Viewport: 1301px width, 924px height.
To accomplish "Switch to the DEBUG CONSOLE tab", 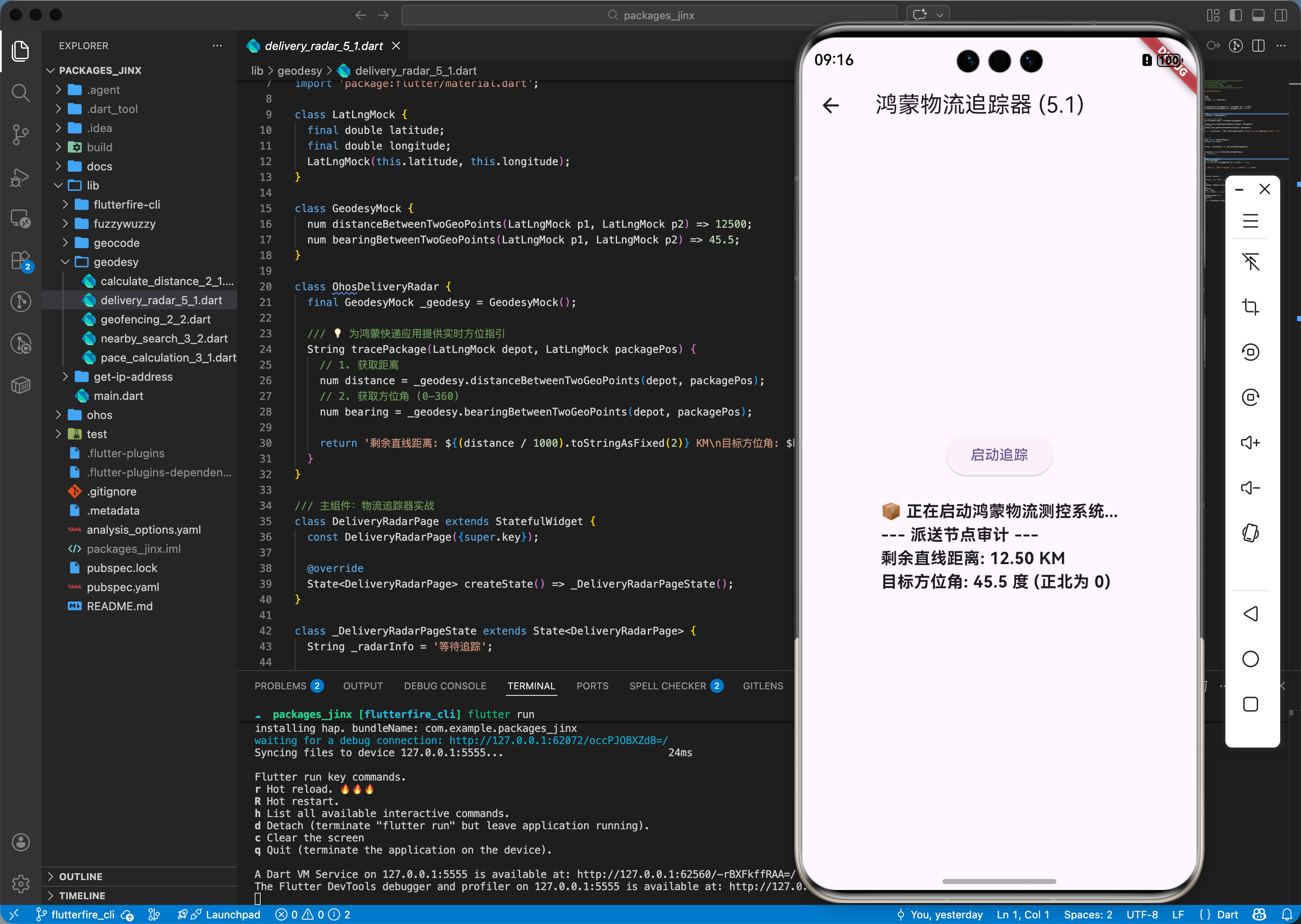I will (x=445, y=686).
